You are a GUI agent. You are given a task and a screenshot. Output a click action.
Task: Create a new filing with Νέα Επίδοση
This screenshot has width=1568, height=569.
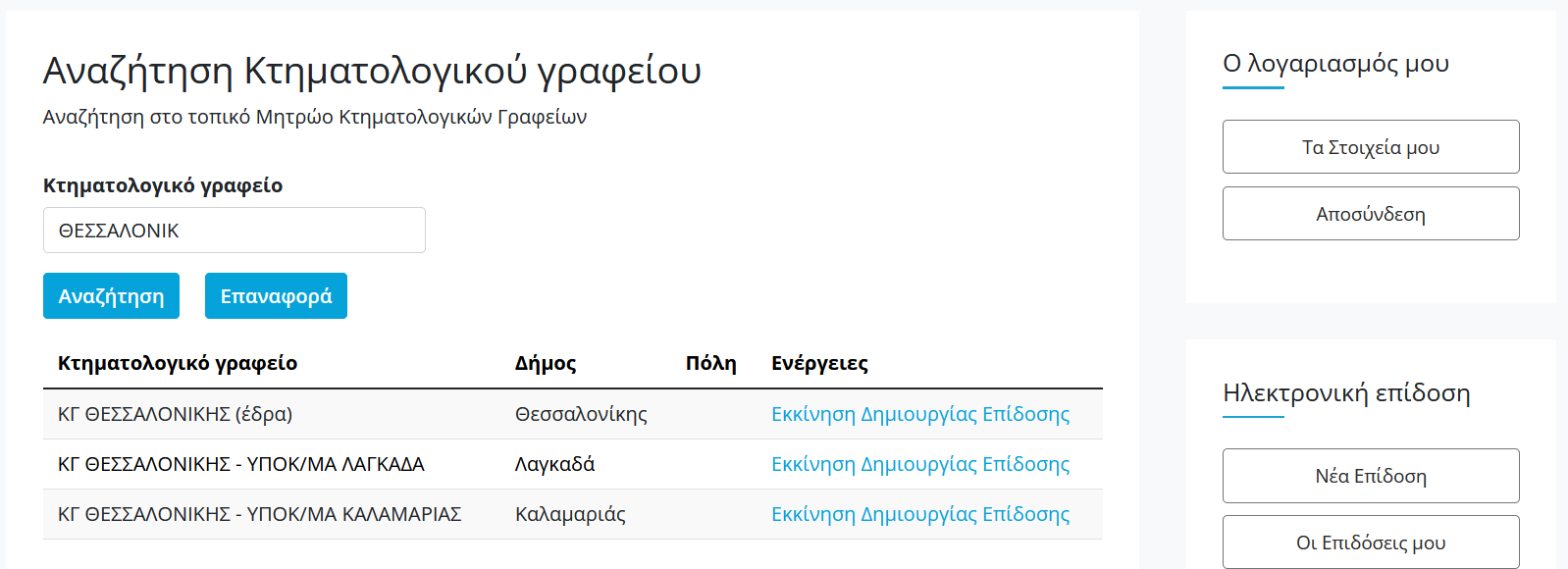coord(1370,476)
